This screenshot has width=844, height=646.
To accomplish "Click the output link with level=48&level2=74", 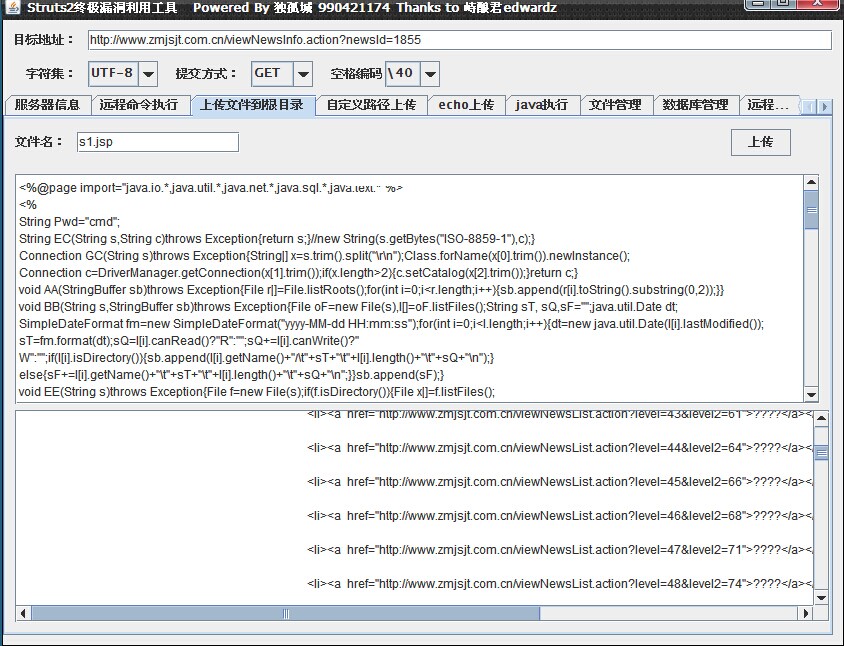I will 560,584.
